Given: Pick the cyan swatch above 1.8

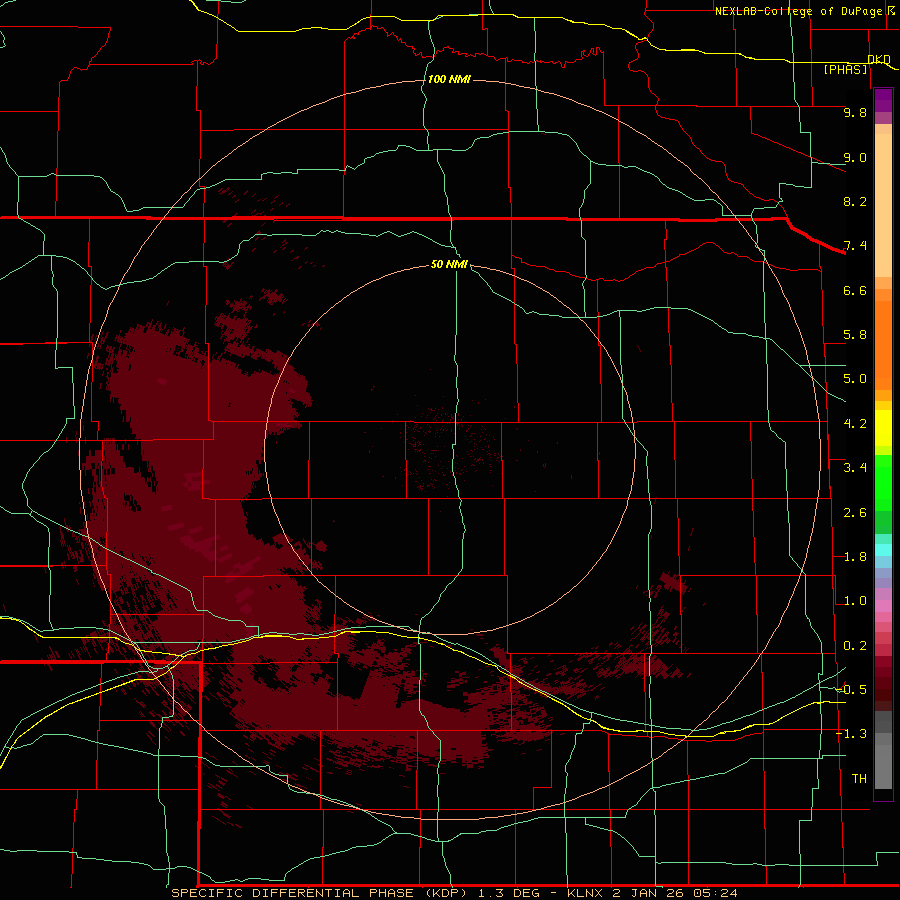Looking at the screenshot, I should pyautogui.click(x=883, y=550).
